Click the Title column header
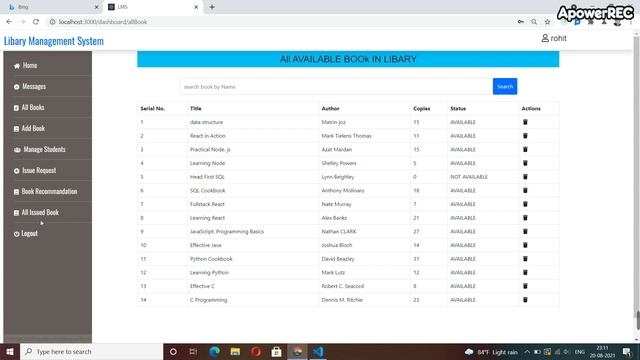The image size is (640, 360). tap(196, 109)
